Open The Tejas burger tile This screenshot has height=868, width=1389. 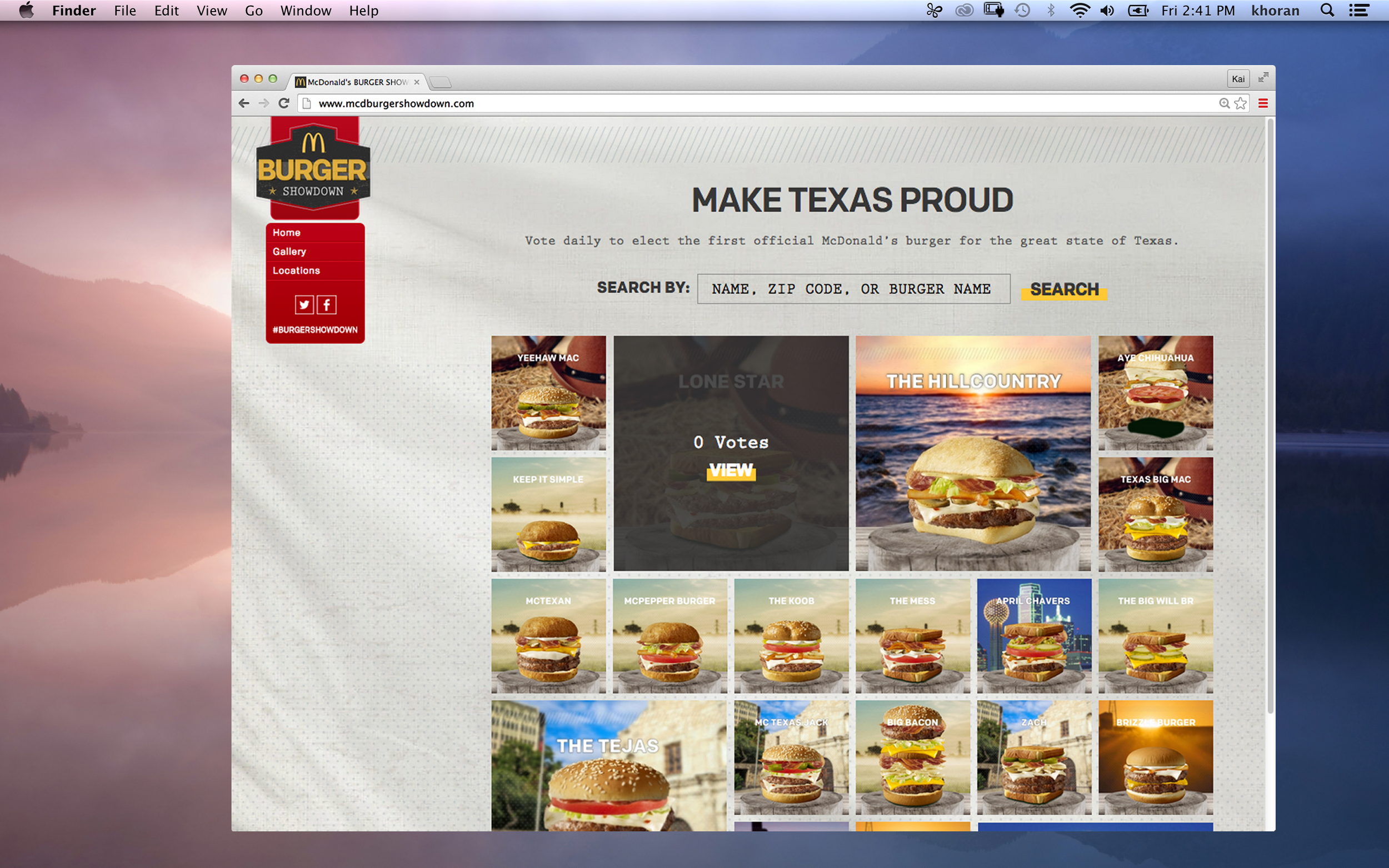[x=608, y=766]
